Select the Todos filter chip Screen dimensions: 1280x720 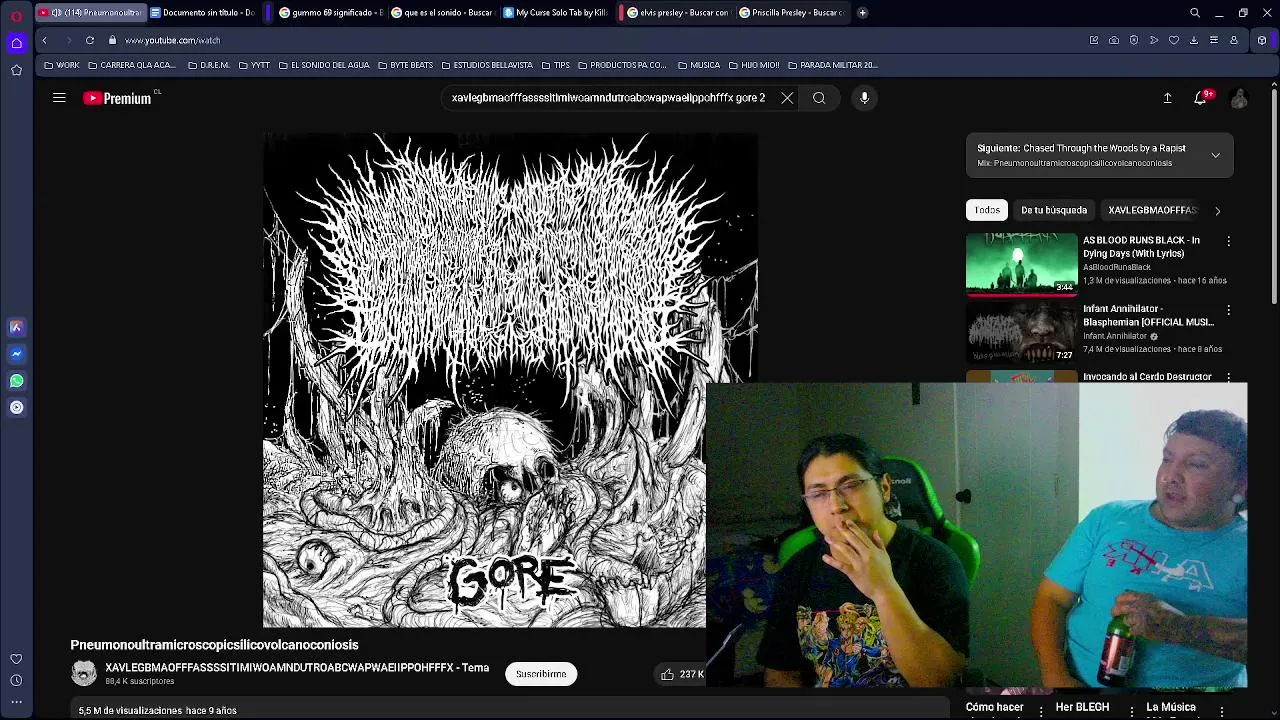pos(987,210)
